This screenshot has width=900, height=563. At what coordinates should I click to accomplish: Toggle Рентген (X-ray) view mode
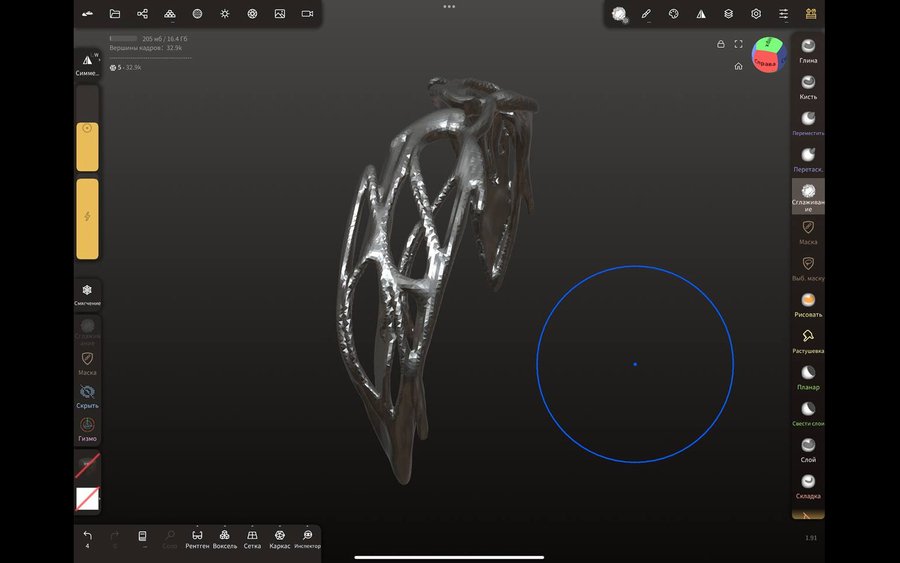point(197,539)
